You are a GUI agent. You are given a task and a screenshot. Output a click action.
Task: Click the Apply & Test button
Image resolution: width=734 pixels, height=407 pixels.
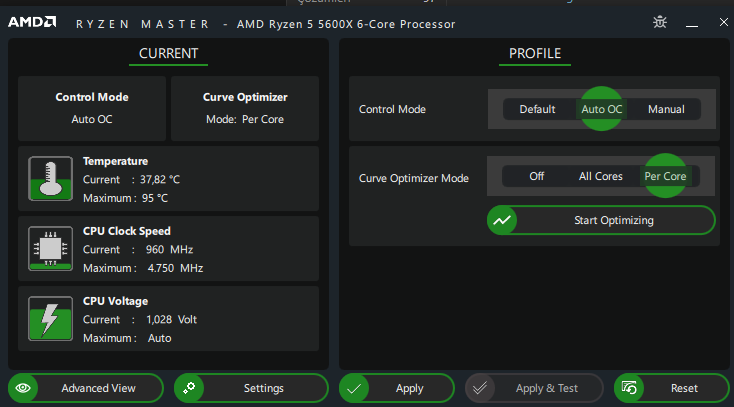coord(534,388)
